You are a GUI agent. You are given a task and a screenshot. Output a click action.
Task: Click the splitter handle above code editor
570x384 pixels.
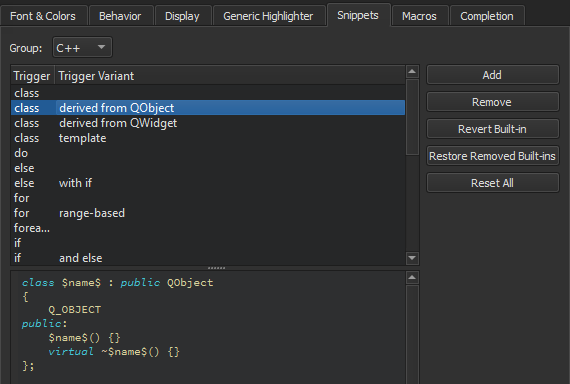[216, 268]
